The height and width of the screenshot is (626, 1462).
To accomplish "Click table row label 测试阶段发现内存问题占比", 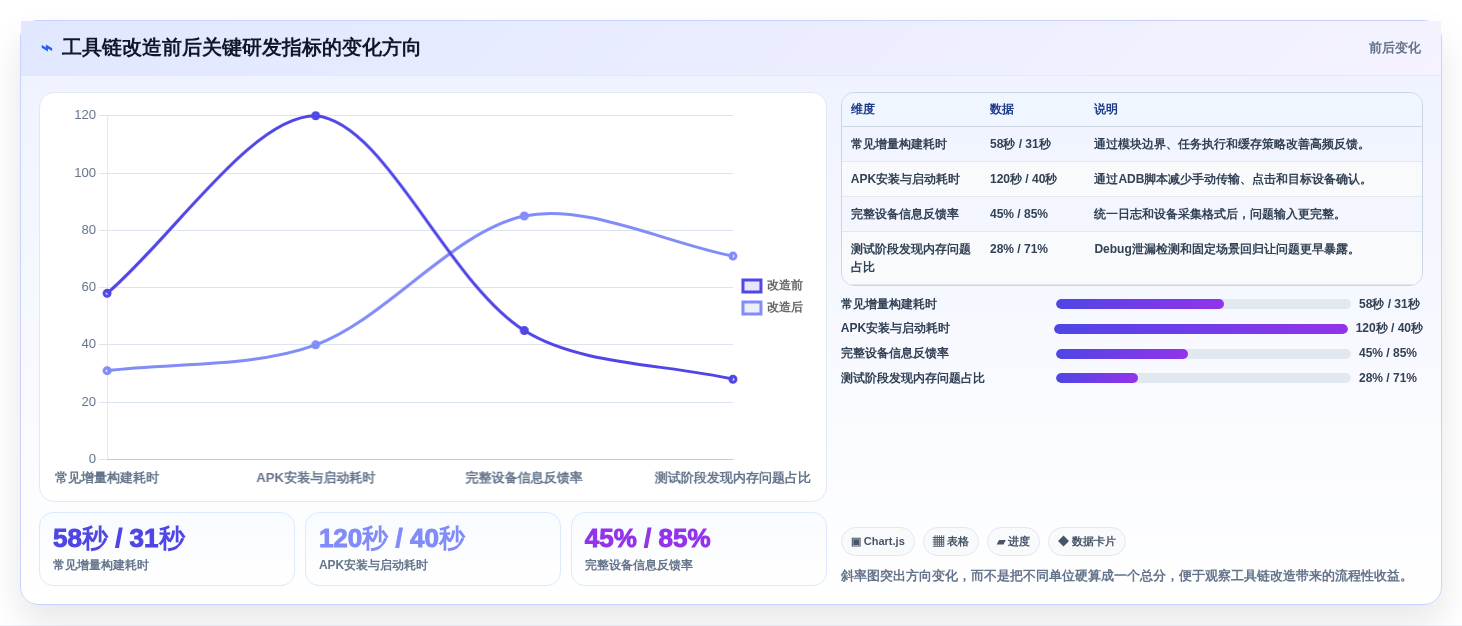I will [911, 258].
